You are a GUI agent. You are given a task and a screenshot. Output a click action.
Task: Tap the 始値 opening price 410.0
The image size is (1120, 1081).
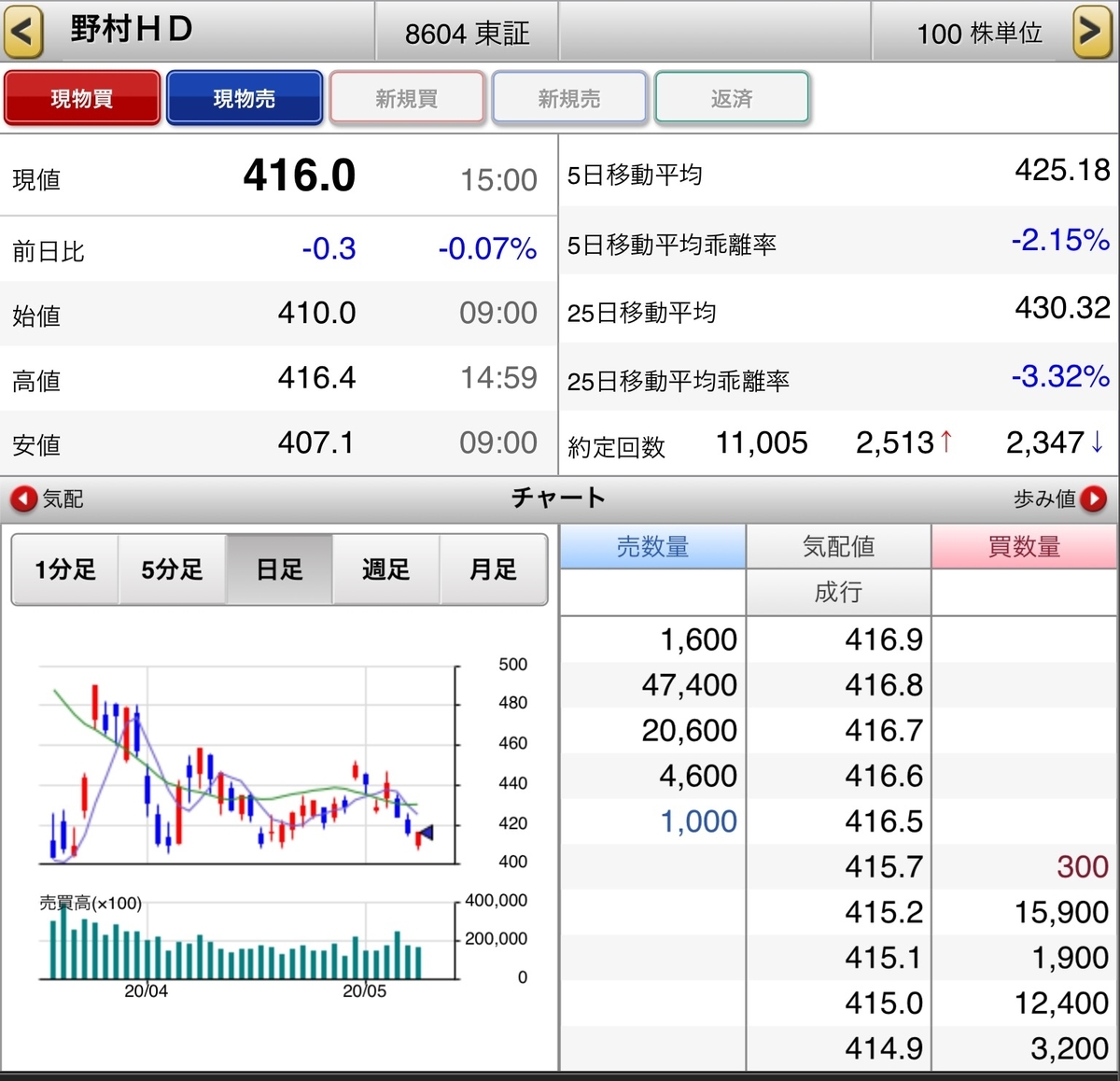[316, 313]
